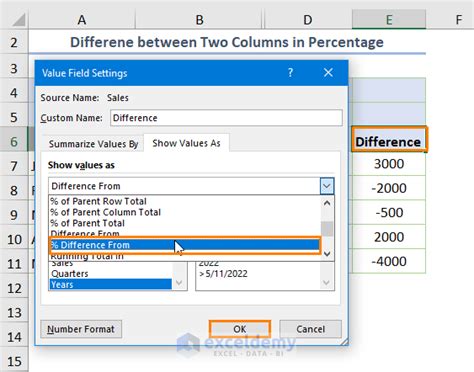Click the dropdown list scrollbar thumb
The width and height of the screenshot is (474, 372).
[x=327, y=229]
